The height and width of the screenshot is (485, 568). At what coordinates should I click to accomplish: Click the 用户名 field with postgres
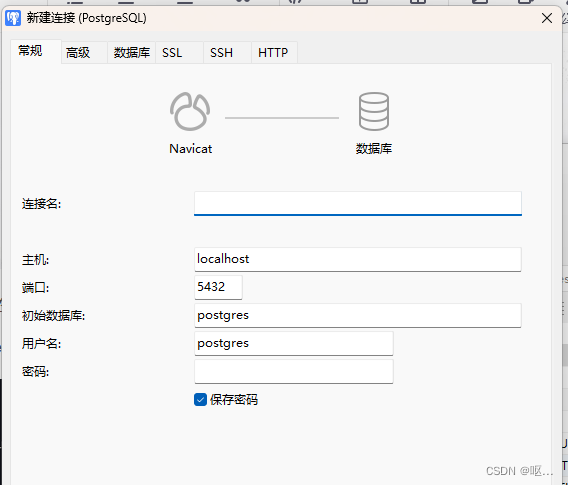click(293, 343)
